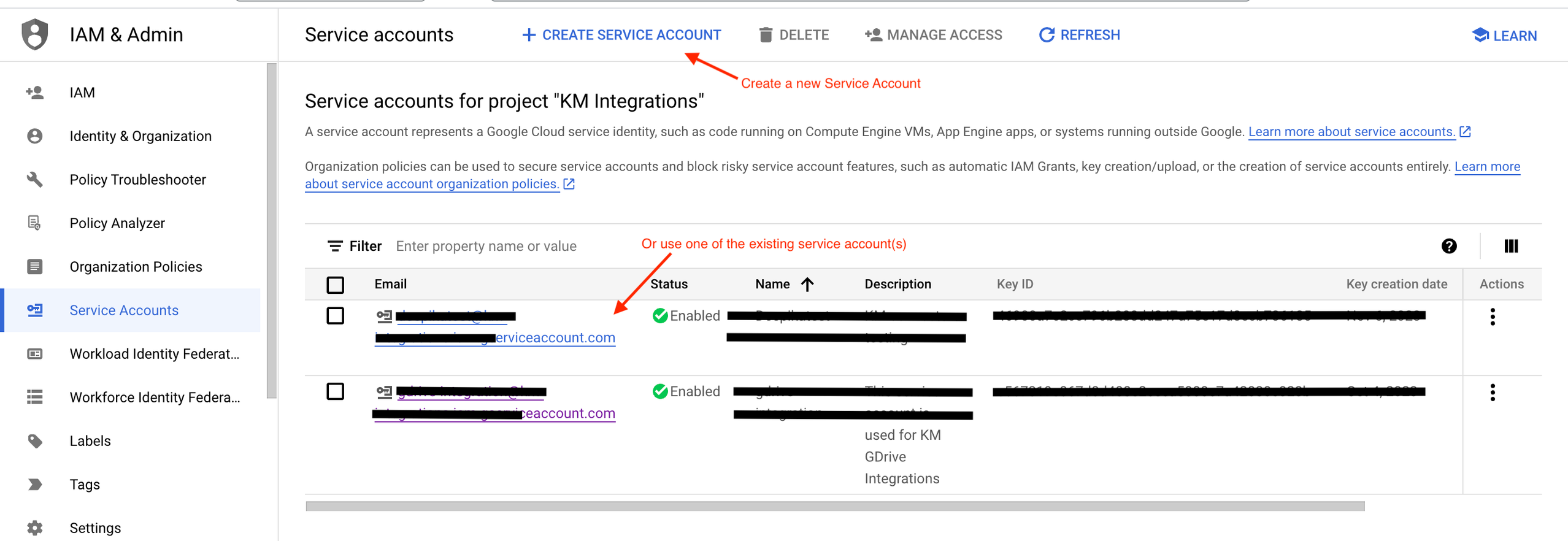Image resolution: width=1568 pixels, height=541 pixels.
Task: Open actions menu for first service account
Action: [1493, 317]
